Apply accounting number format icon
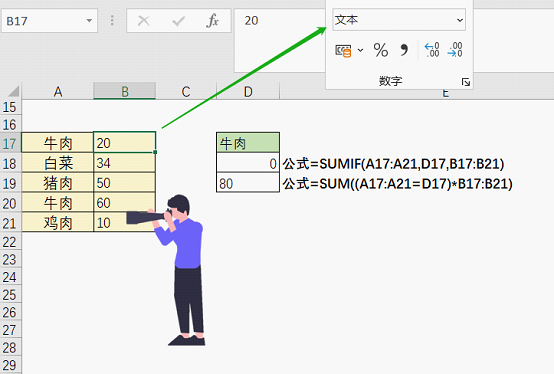 click(343, 51)
